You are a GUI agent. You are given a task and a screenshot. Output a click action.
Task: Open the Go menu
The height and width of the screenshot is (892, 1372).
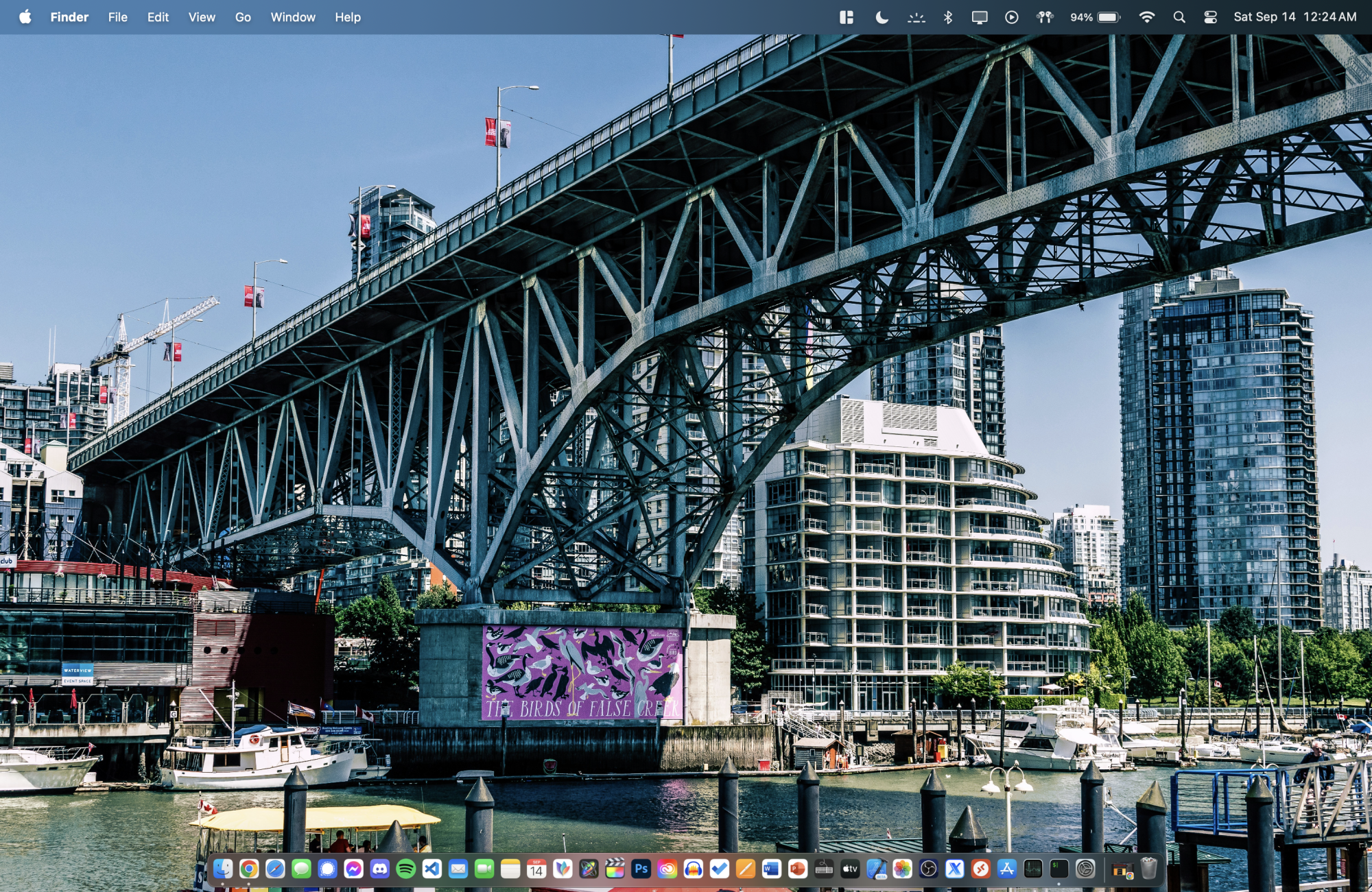point(243,17)
